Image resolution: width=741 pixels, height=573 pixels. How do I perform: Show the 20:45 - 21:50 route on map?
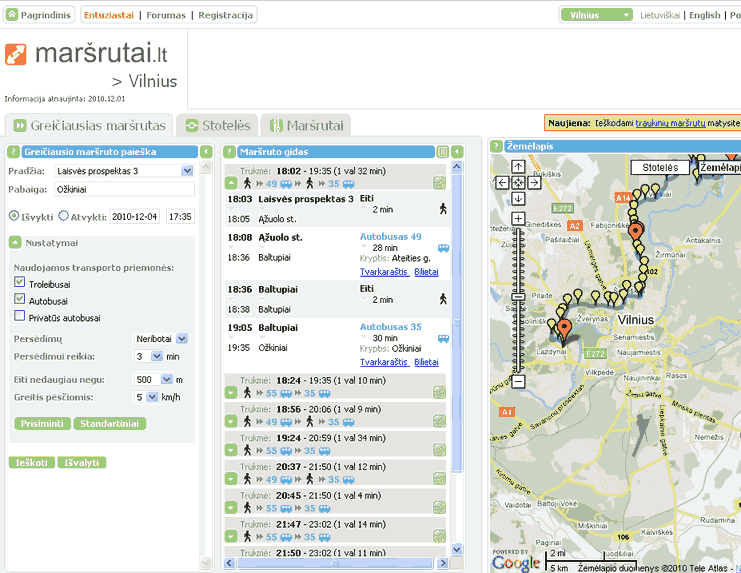tap(439, 508)
